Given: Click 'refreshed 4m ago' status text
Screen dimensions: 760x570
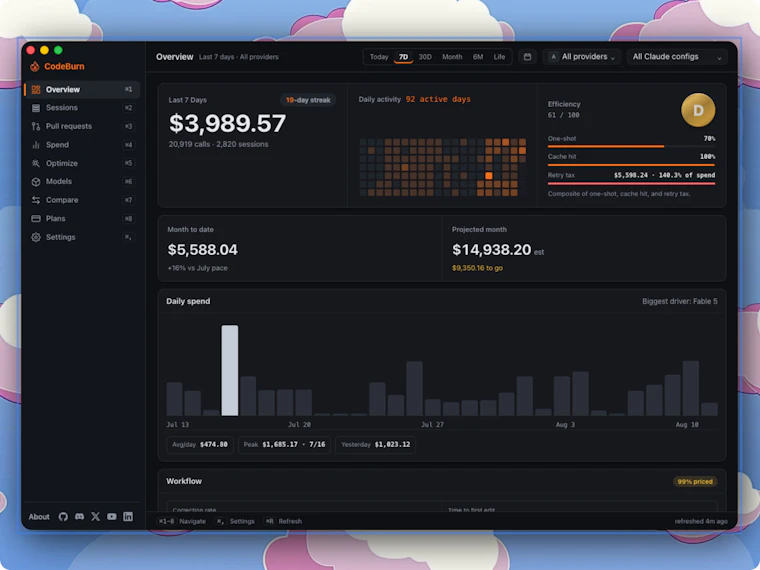Looking at the screenshot, I should coord(701,521).
